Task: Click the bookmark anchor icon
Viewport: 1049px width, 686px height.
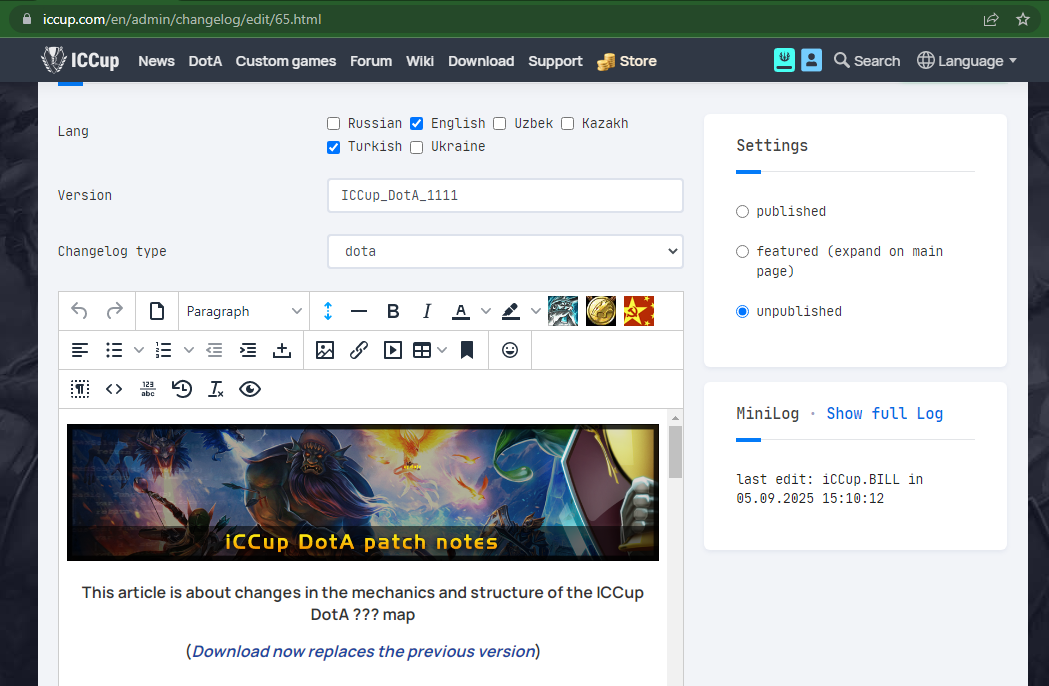Action: click(467, 350)
